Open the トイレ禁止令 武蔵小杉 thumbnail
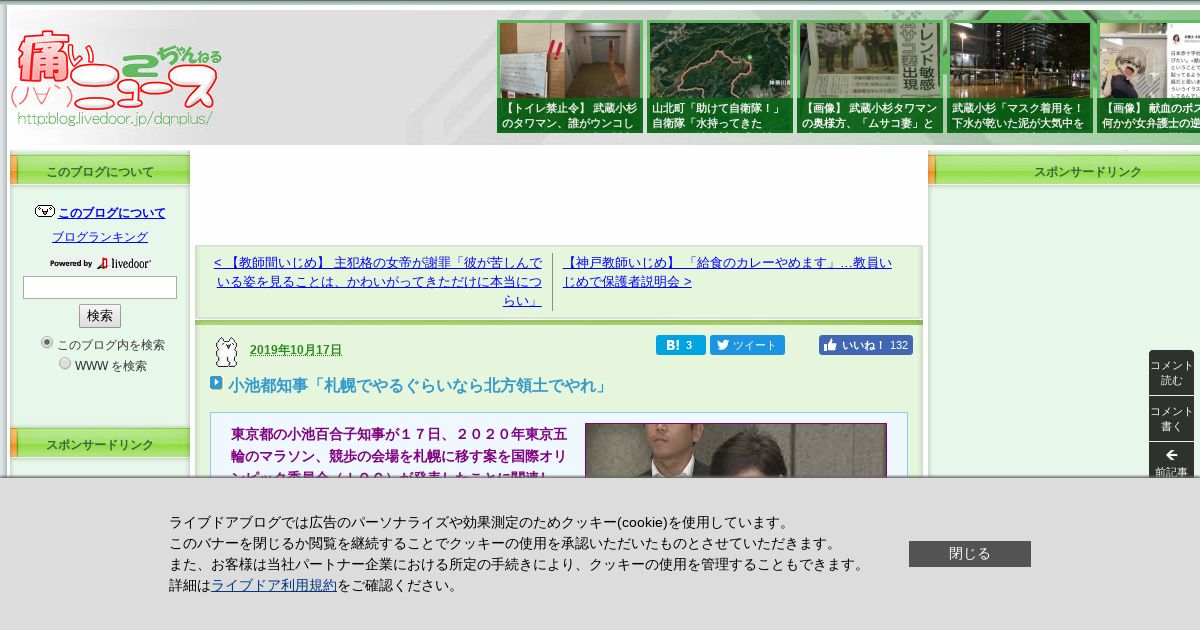This screenshot has height=630, width=1200. [x=570, y=77]
